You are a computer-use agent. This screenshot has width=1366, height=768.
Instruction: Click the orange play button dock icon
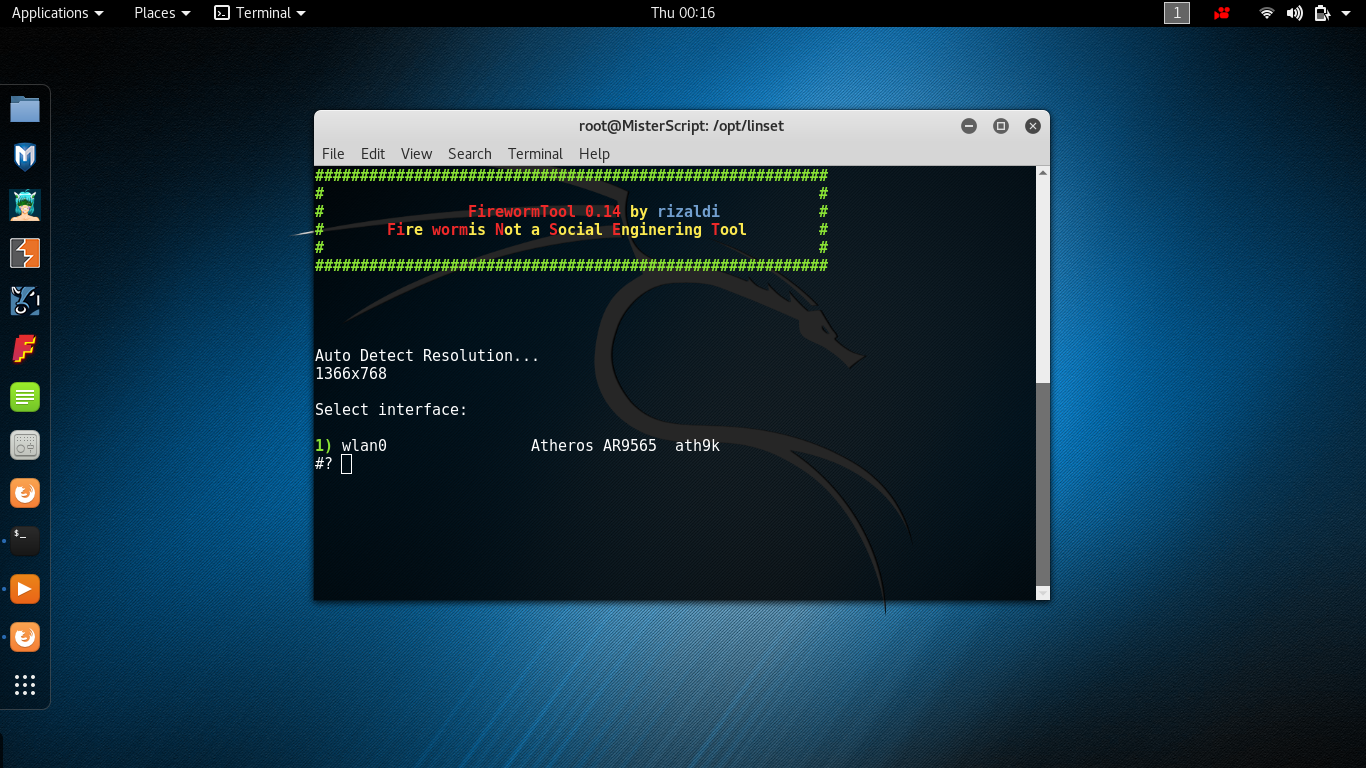click(24, 588)
